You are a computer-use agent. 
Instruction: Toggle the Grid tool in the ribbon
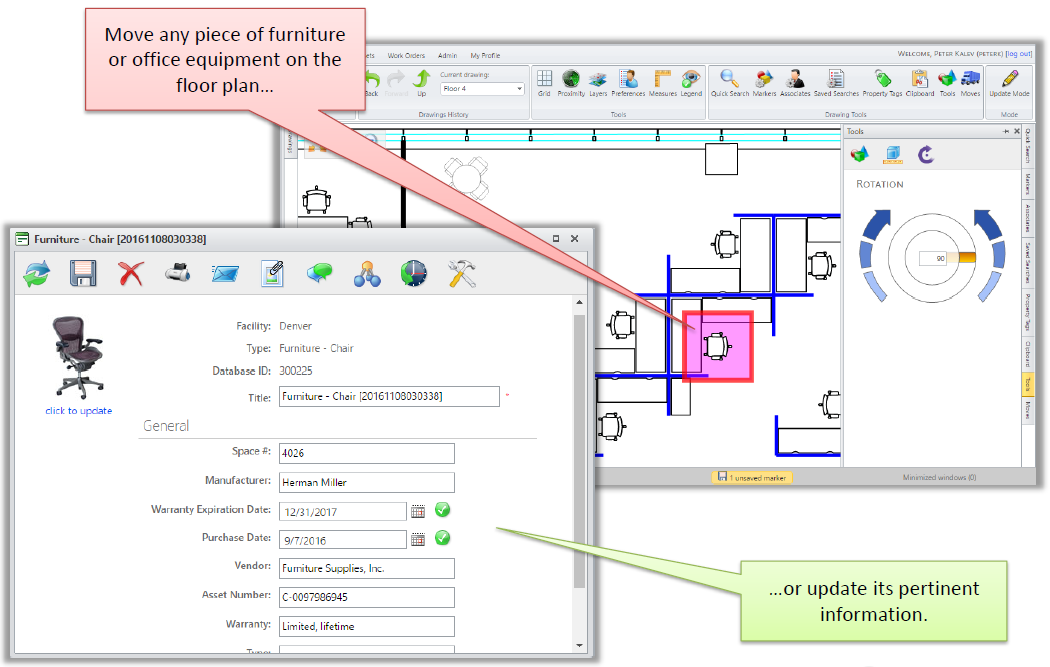click(x=544, y=83)
